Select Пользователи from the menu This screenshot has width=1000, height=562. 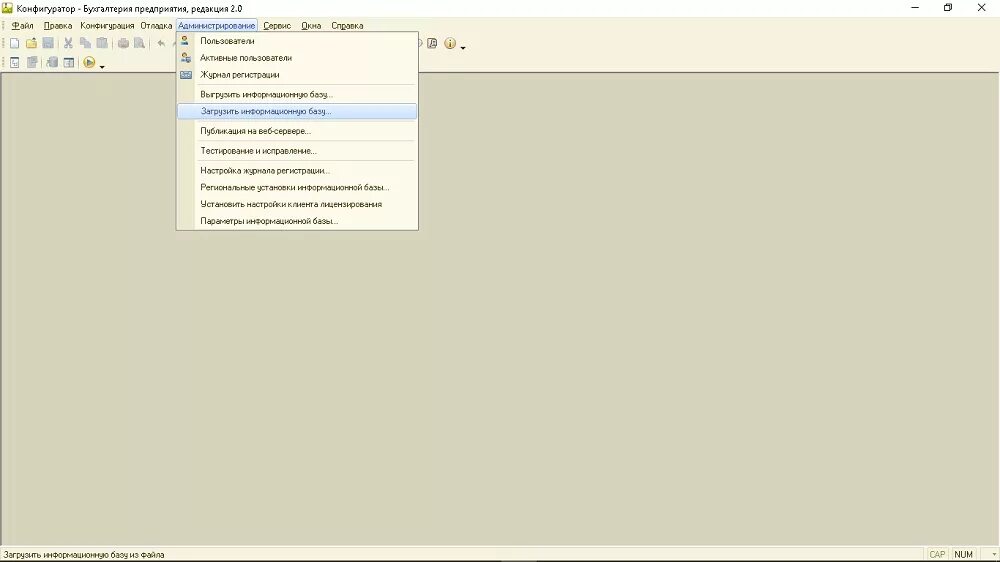coord(297,41)
